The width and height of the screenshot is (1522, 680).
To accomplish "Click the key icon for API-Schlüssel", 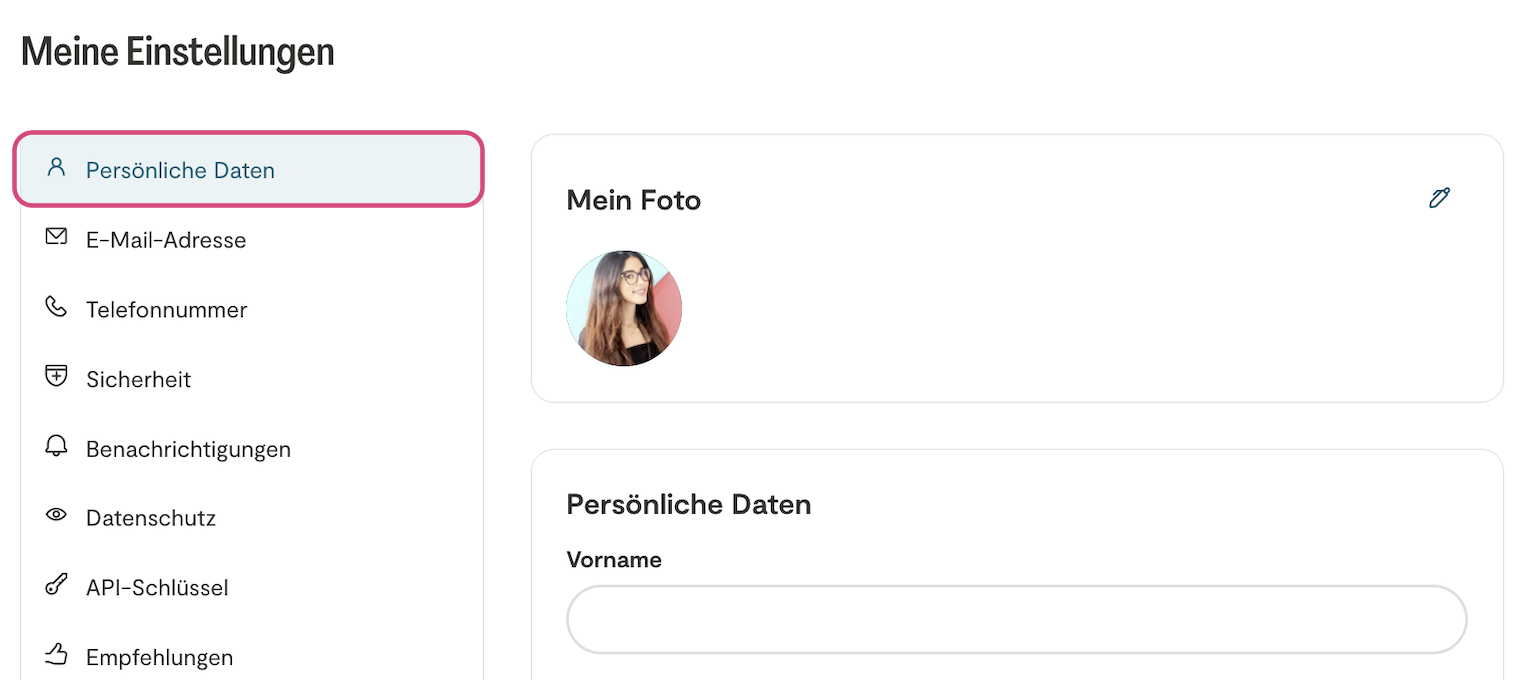I will coord(56,586).
